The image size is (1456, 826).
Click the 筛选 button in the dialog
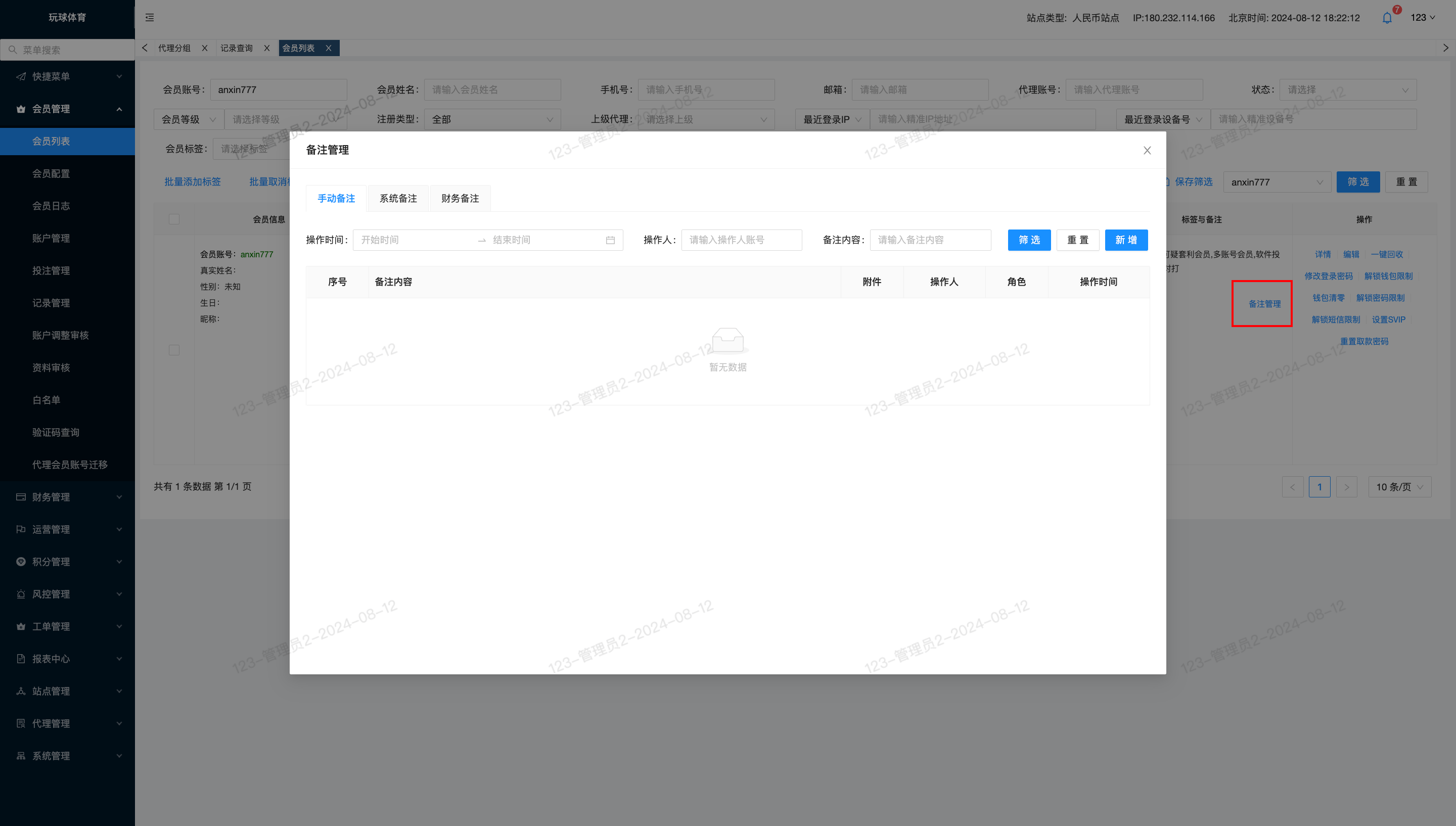1029,240
